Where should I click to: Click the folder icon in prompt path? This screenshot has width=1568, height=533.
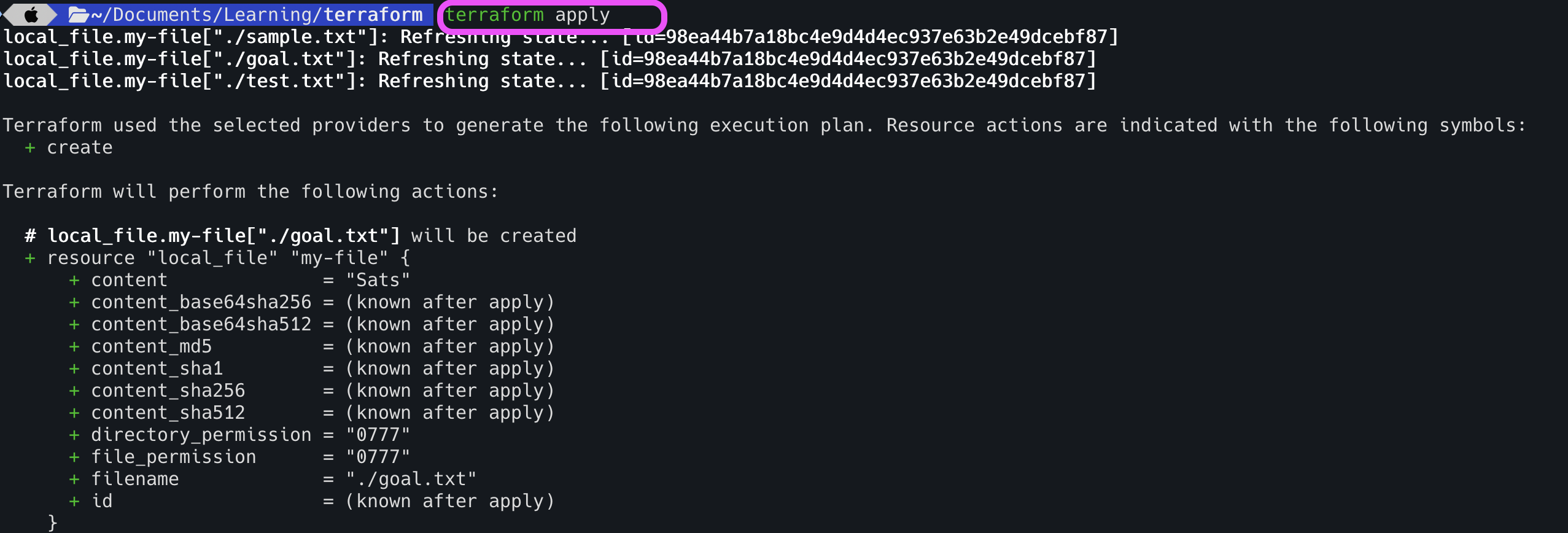coord(79,14)
